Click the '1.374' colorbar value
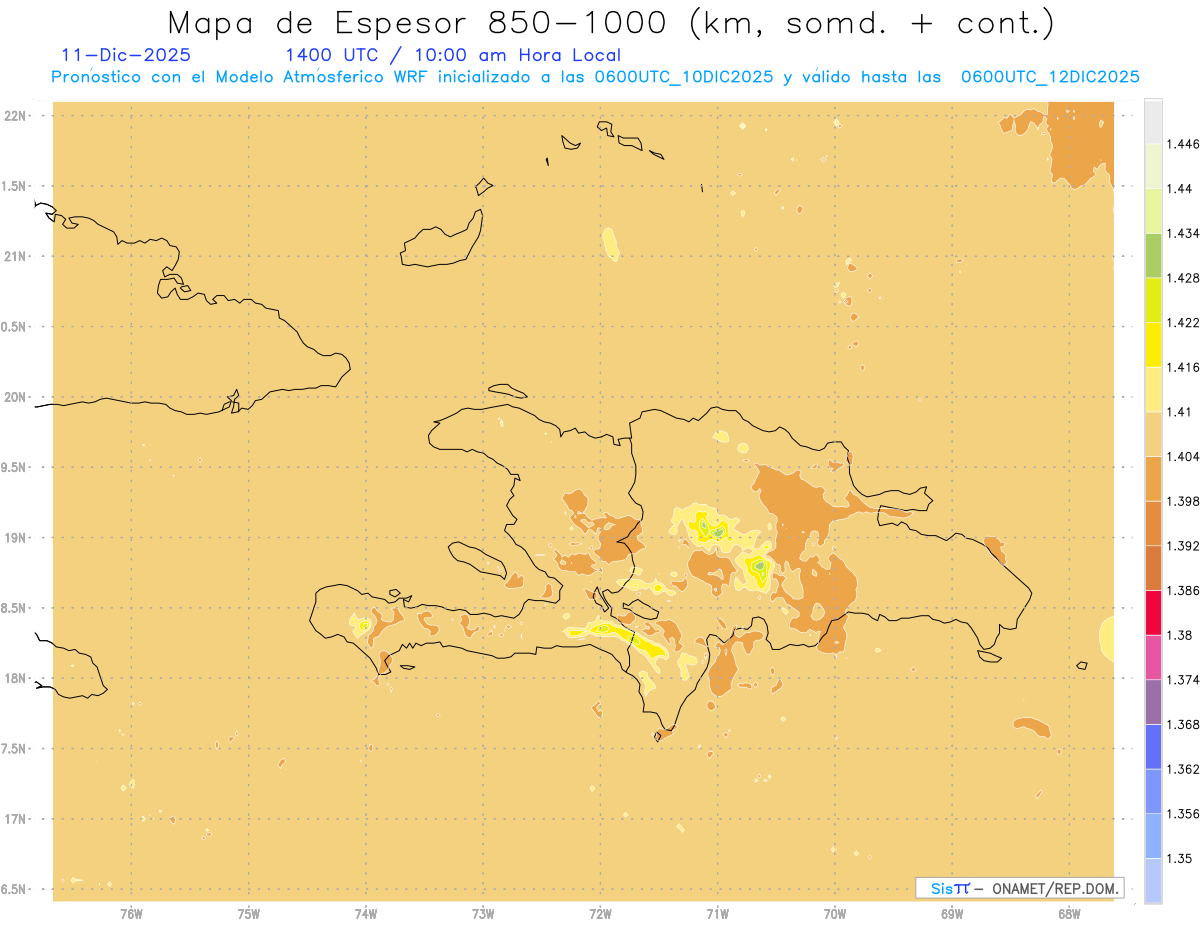 tap(1183, 680)
